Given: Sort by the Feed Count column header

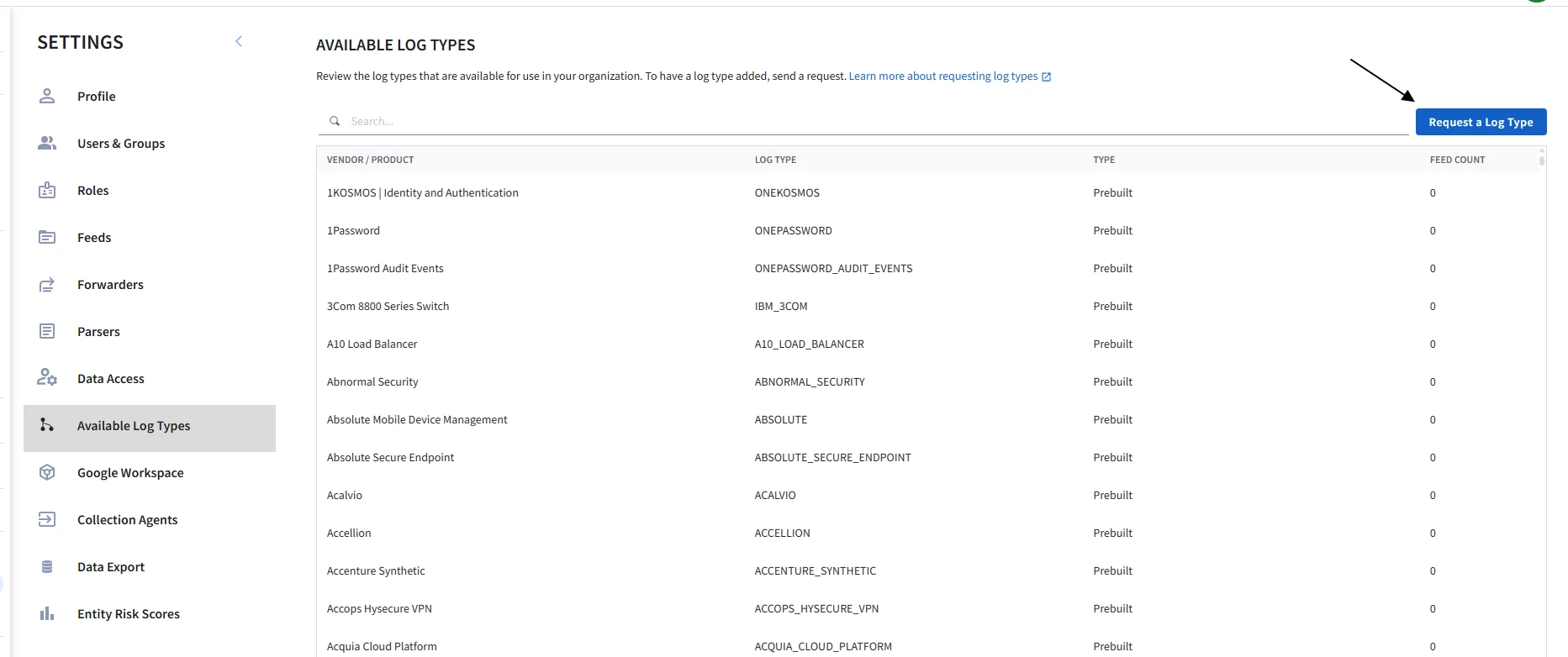Looking at the screenshot, I should [1457, 160].
